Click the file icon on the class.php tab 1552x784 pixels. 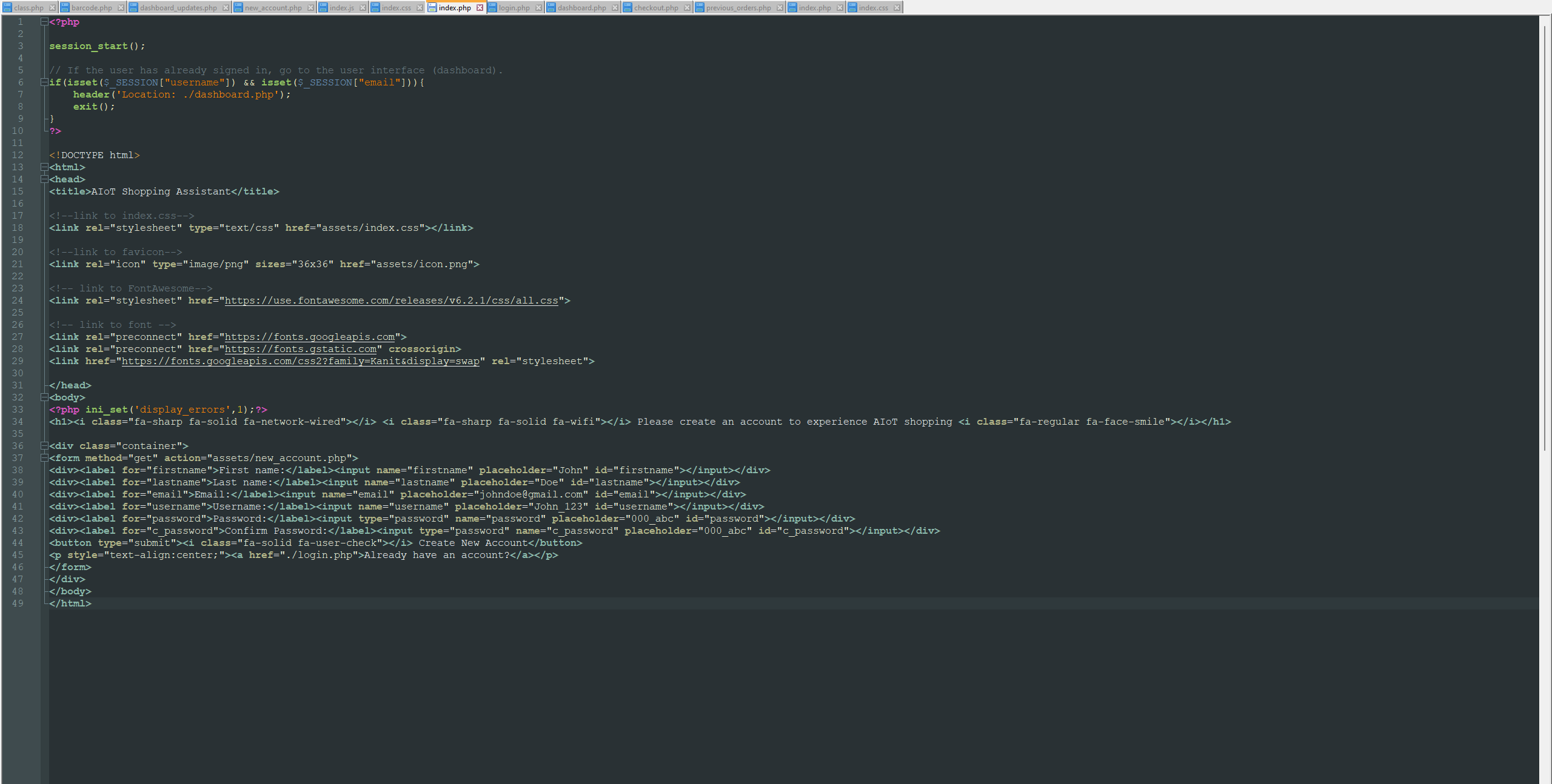pos(8,7)
